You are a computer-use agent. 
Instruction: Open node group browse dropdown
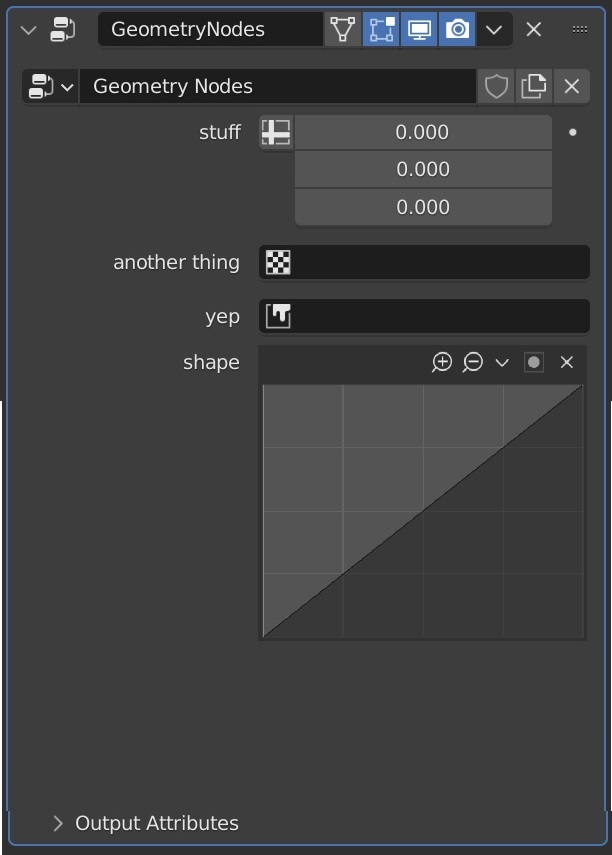[x=51, y=86]
